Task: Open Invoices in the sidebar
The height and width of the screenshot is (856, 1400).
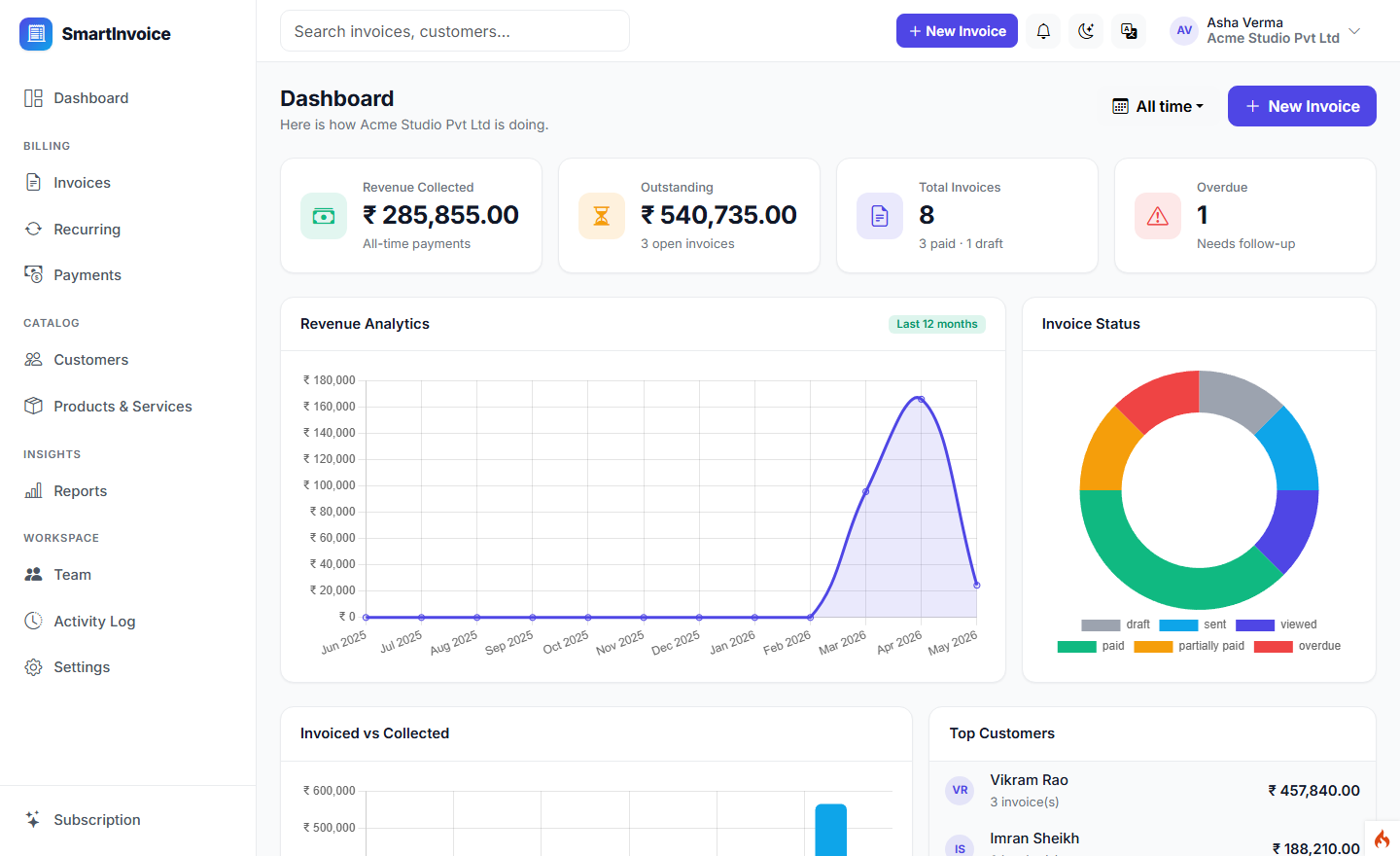Action: (127, 183)
